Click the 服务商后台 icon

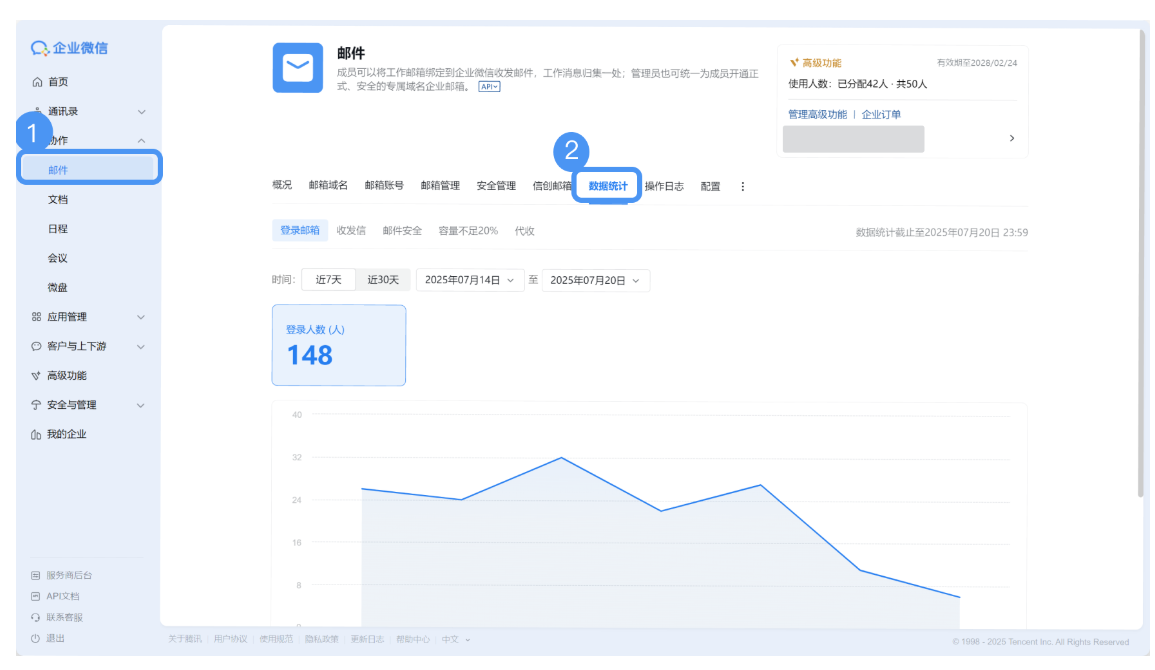tap(35, 575)
